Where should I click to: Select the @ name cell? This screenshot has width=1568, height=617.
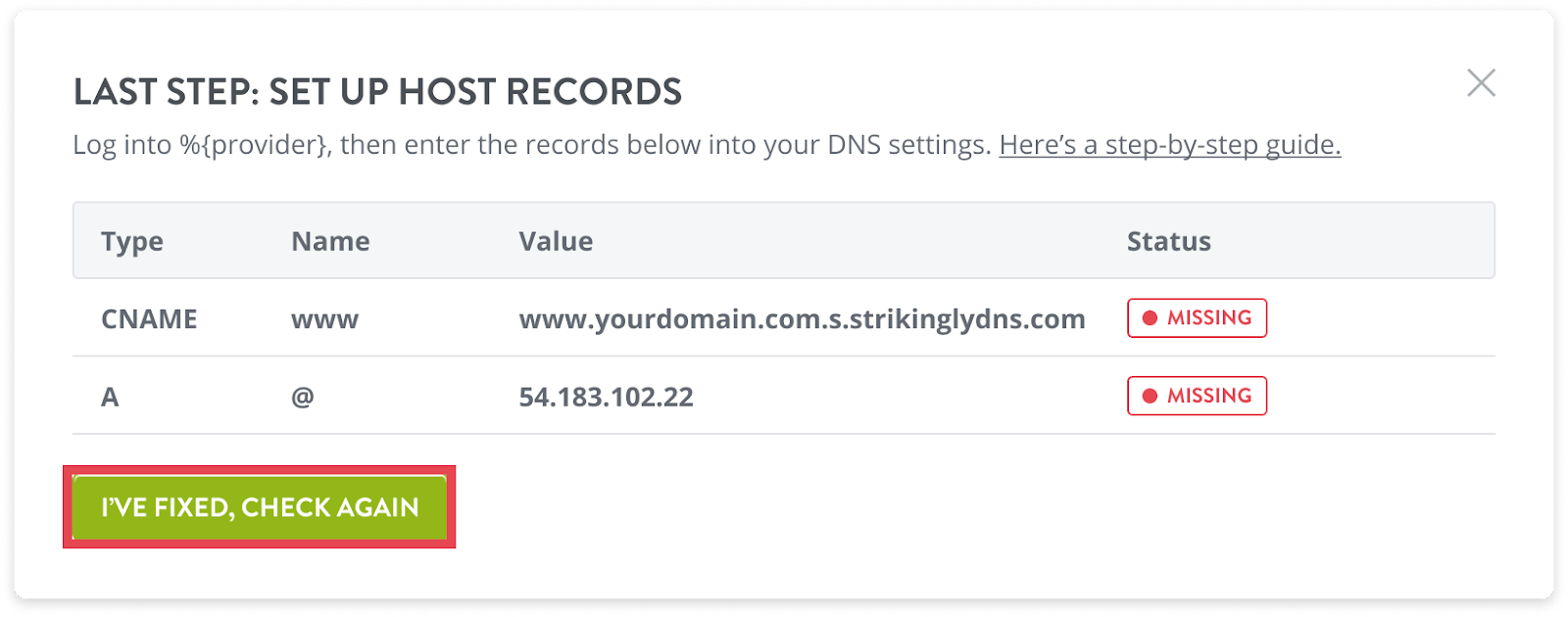302,397
